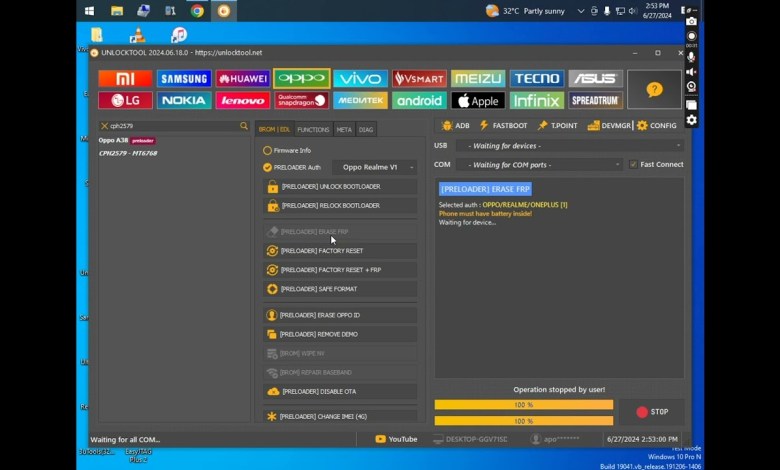Select the PRELOADER Auth radio option
The image size is (780, 470).
[267, 167]
